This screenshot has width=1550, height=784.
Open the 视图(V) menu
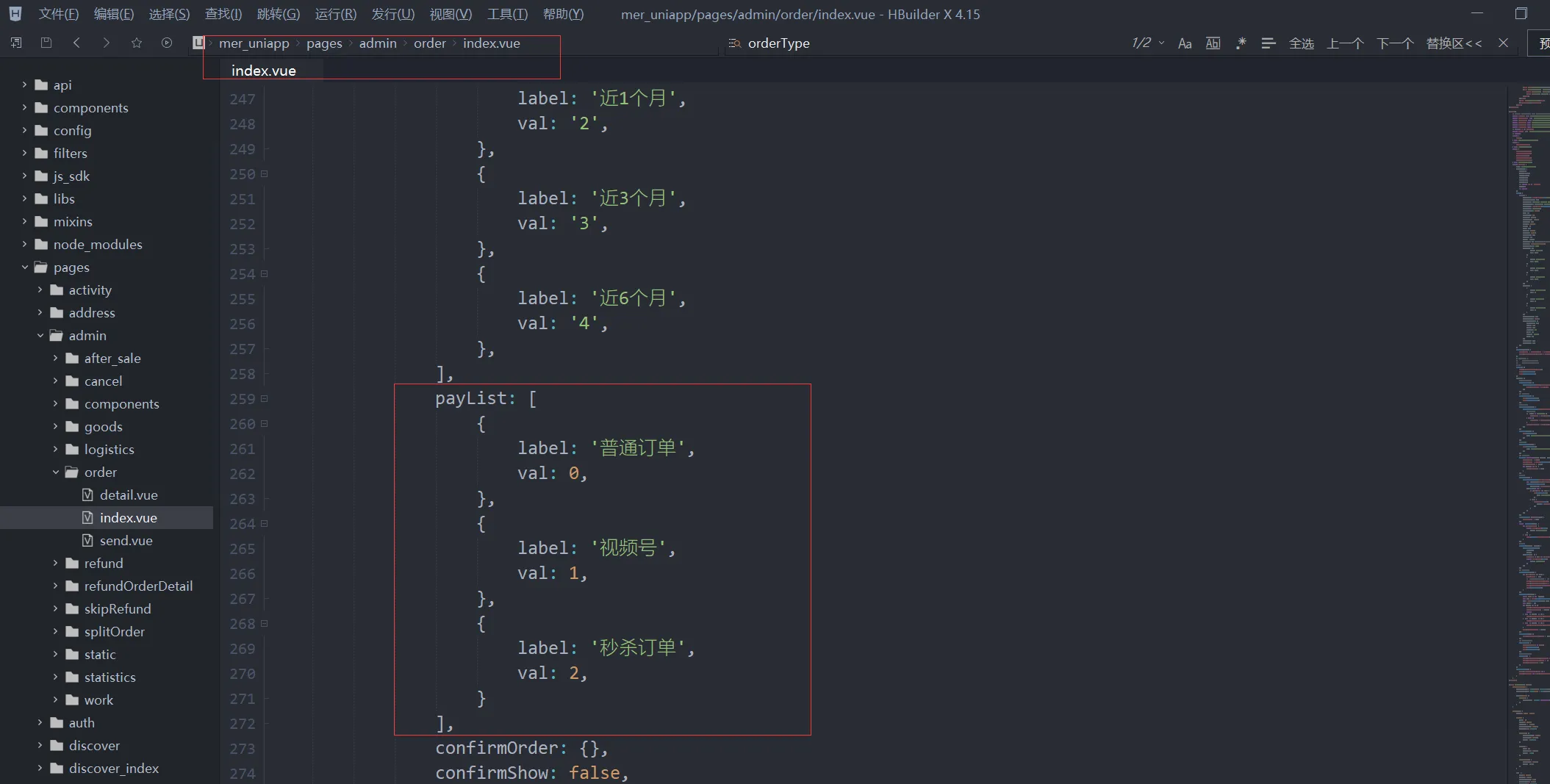tap(451, 14)
